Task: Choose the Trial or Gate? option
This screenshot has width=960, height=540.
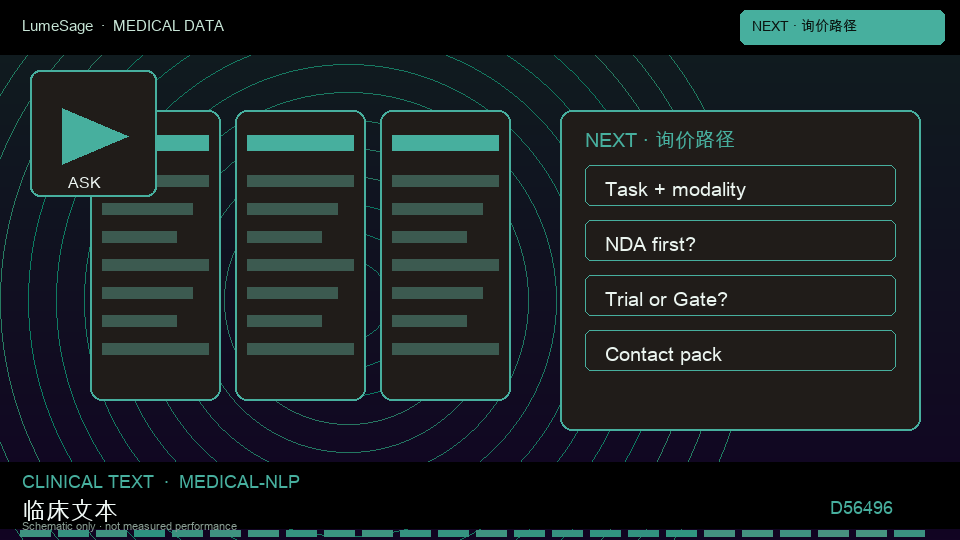Action: pyautogui.click(x=740, y=296)
